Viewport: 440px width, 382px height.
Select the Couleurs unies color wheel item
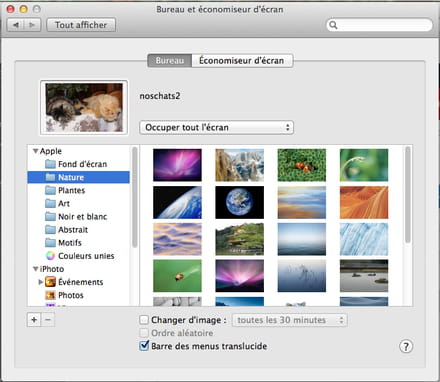point(80,256)
